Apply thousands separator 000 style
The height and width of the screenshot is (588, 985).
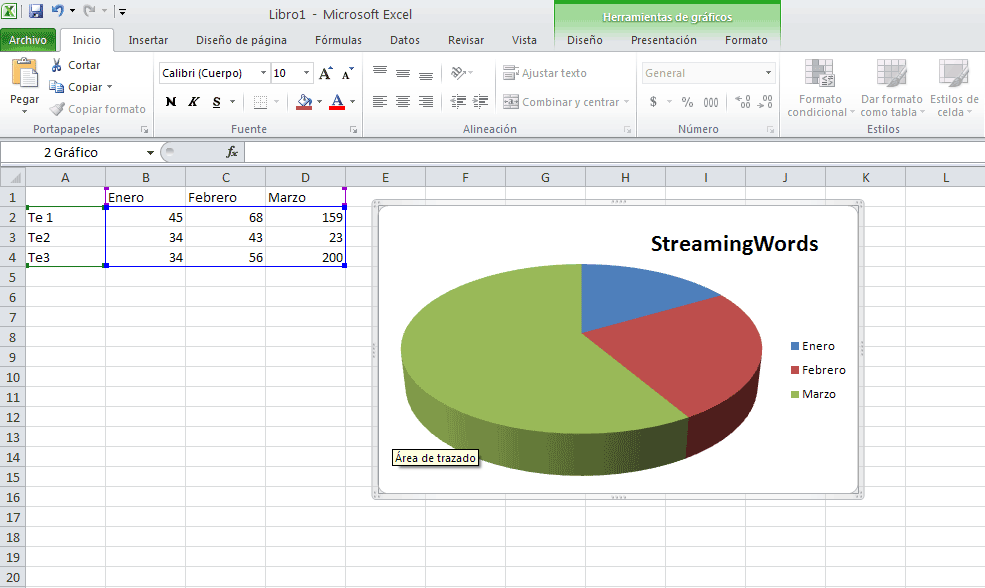point(710,102)
